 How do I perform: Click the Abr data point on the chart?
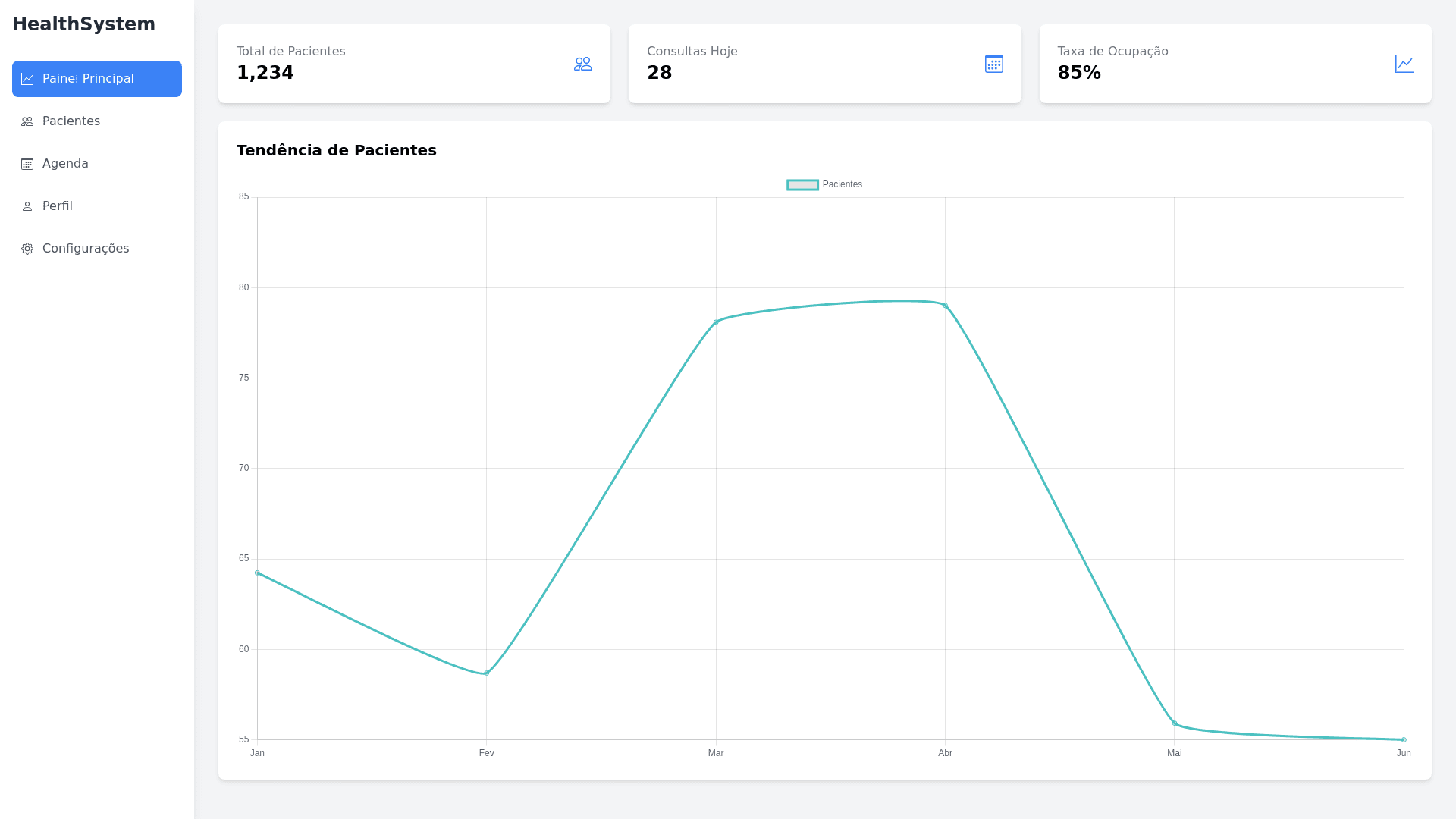945,306
